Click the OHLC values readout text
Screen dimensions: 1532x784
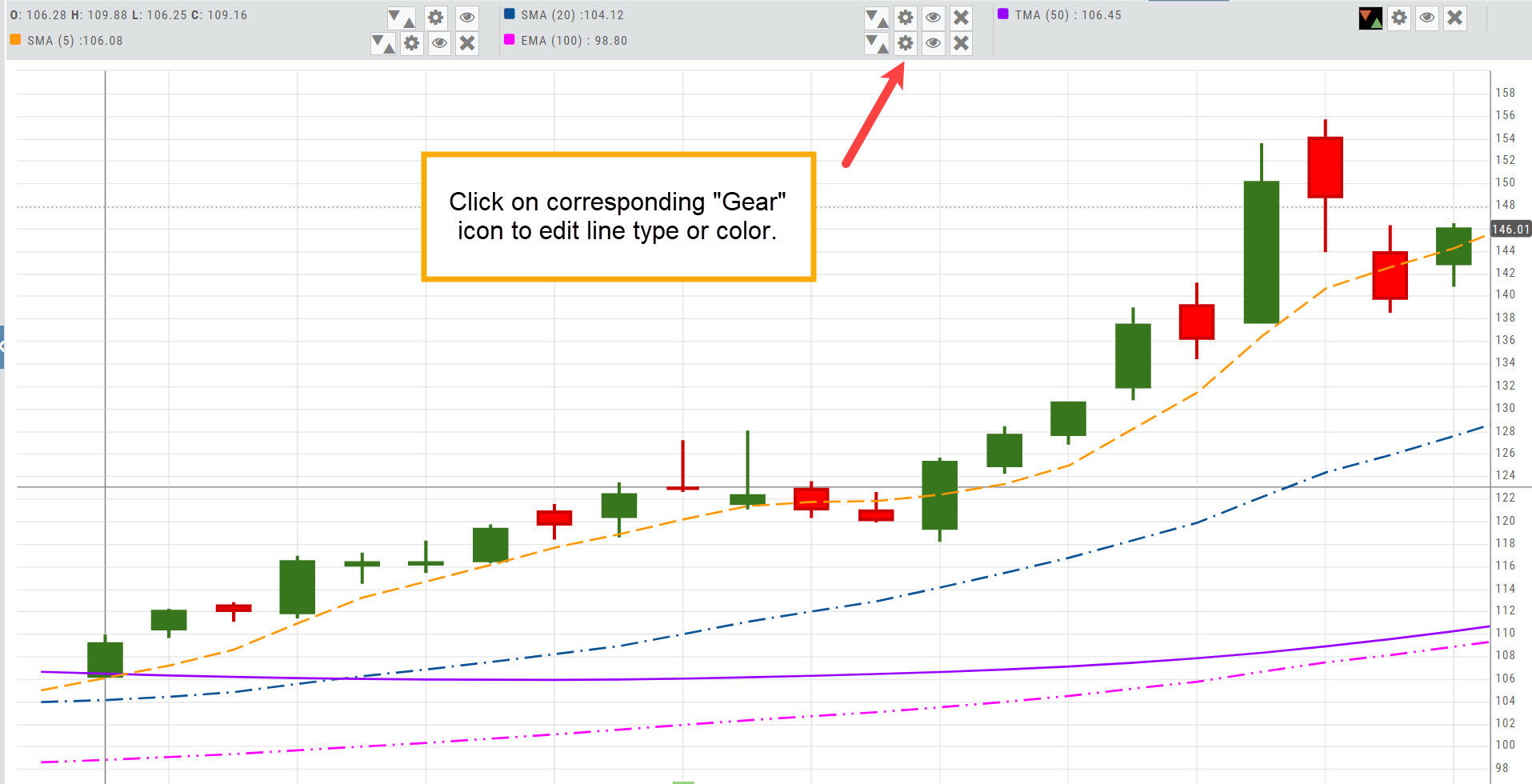(128, 15)
